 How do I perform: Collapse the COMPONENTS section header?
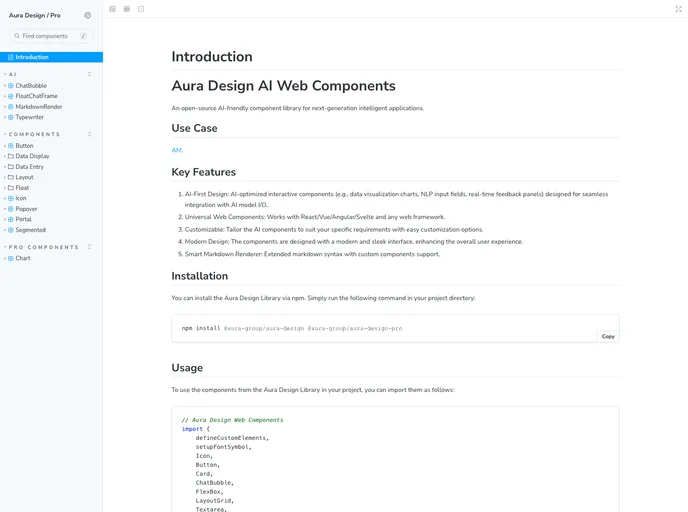pyautogui.click(x=34, y=134)
